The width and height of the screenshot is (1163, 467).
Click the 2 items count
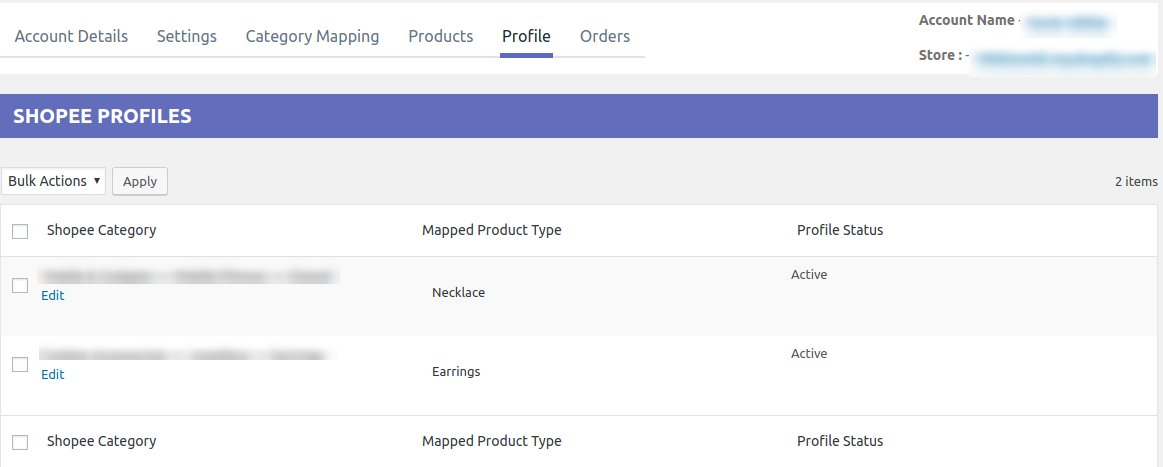coord(1136,182)
